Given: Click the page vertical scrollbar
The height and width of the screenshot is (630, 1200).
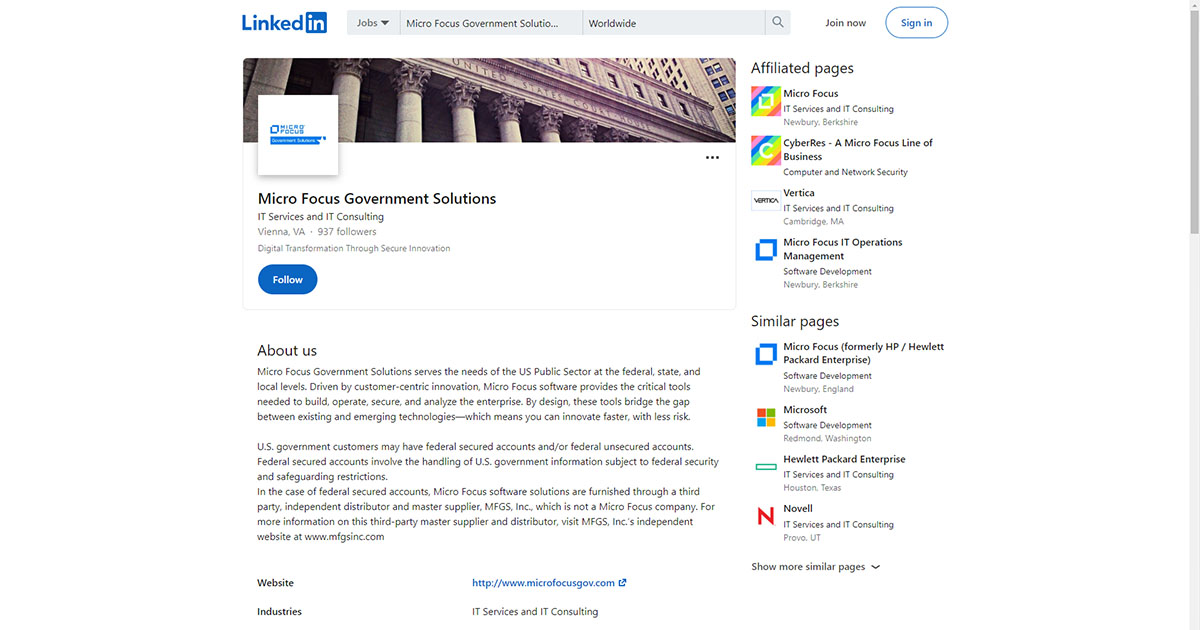Looking at the screenshot, I should click(1194, 120).
